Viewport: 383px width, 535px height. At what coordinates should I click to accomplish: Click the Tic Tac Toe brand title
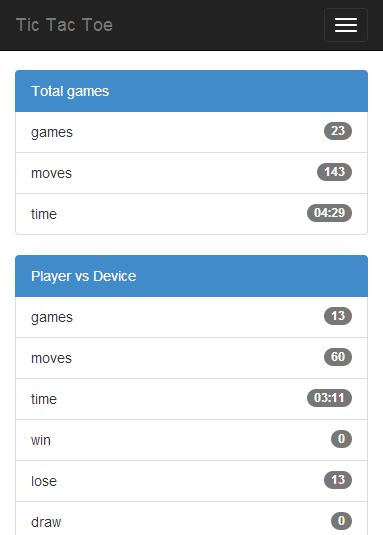(64, 25)
